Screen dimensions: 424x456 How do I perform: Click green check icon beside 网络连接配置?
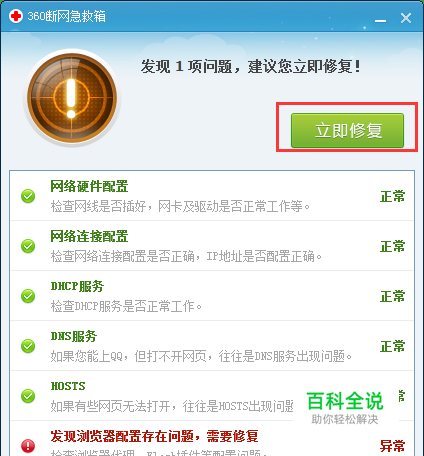28,246
